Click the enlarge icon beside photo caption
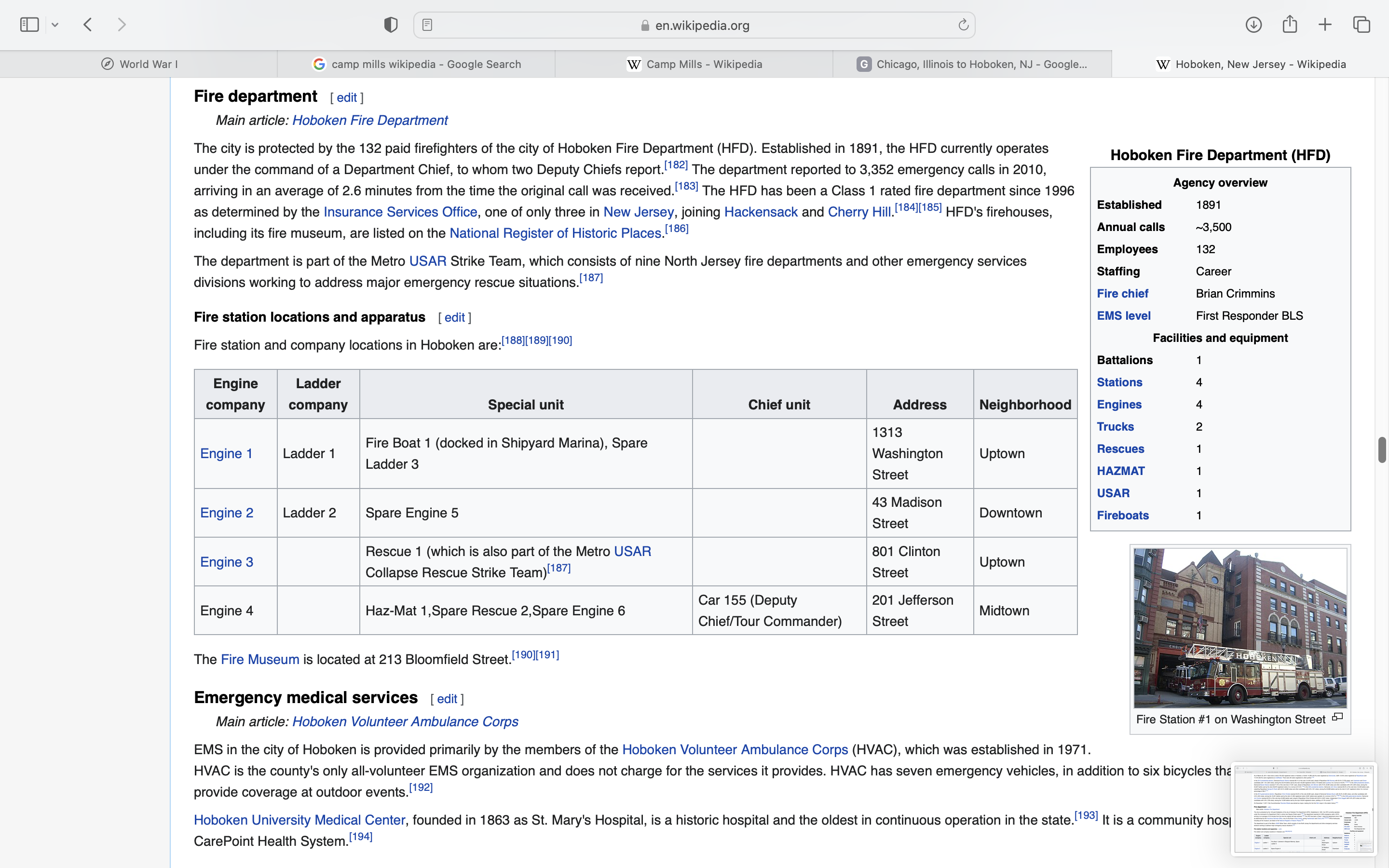 coord(1337,717)
